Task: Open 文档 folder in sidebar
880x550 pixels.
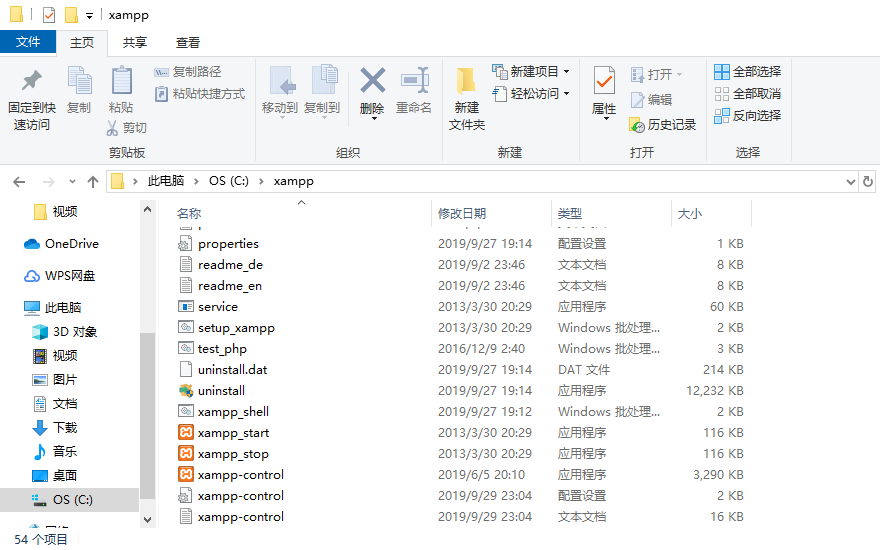Action: pos(55,404)
